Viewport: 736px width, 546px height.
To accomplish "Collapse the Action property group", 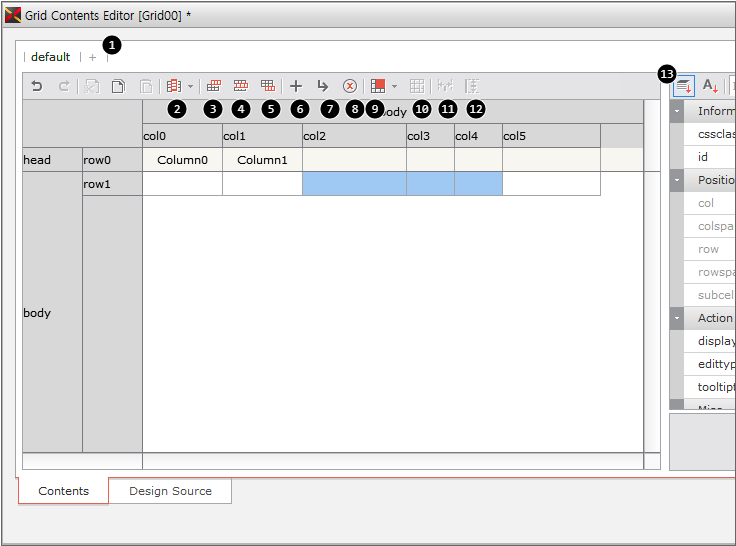I will [677, 318].
